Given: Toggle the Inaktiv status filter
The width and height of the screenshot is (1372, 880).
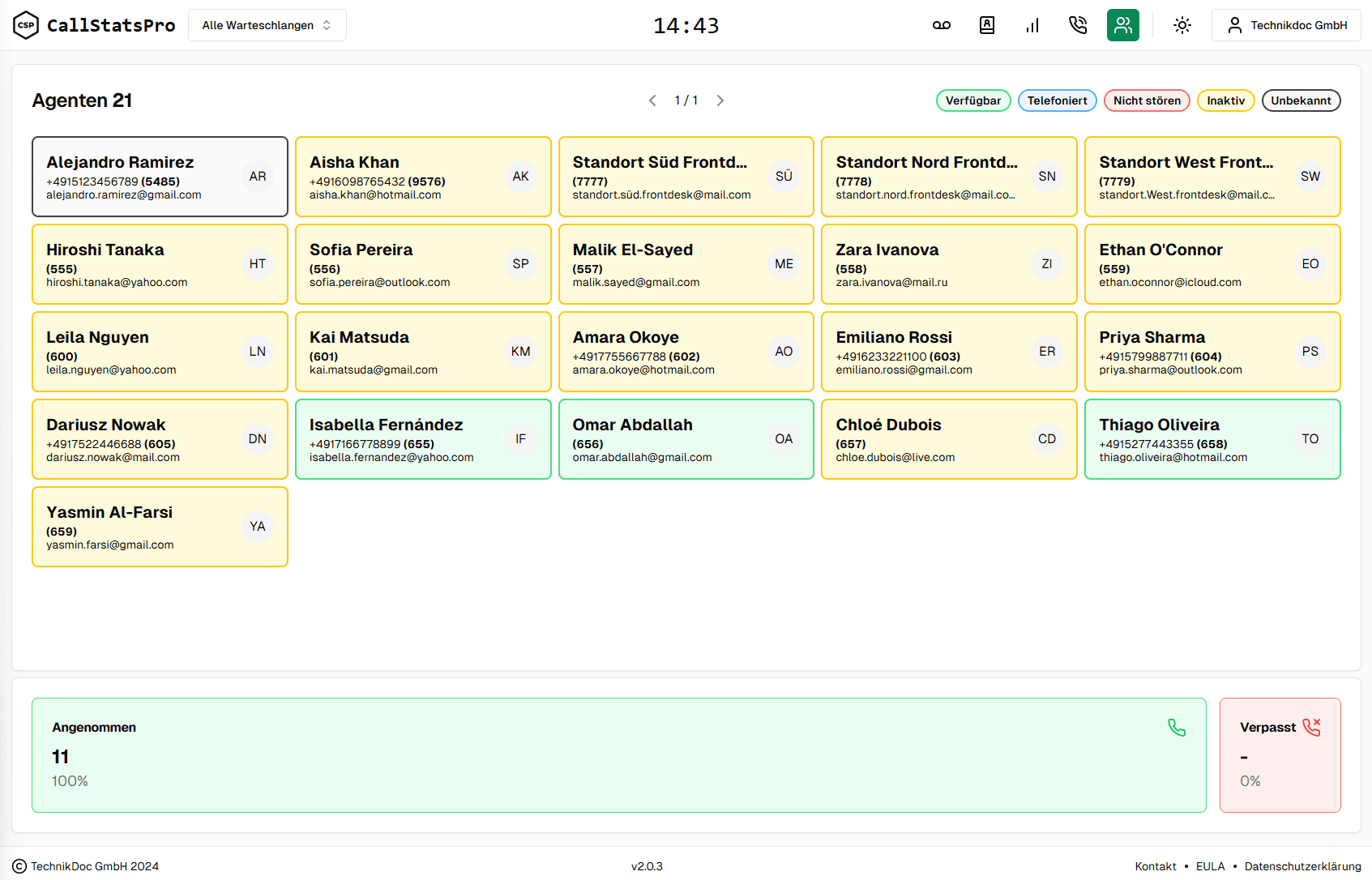Looking at the screenshot, I should tap(1225, 100).
